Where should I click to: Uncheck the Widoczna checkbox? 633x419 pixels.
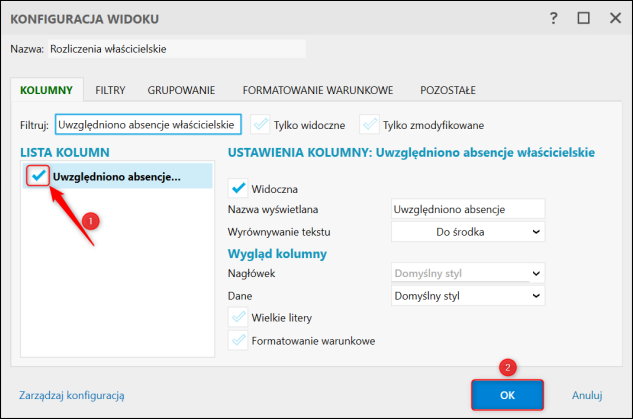coord(238,189)
